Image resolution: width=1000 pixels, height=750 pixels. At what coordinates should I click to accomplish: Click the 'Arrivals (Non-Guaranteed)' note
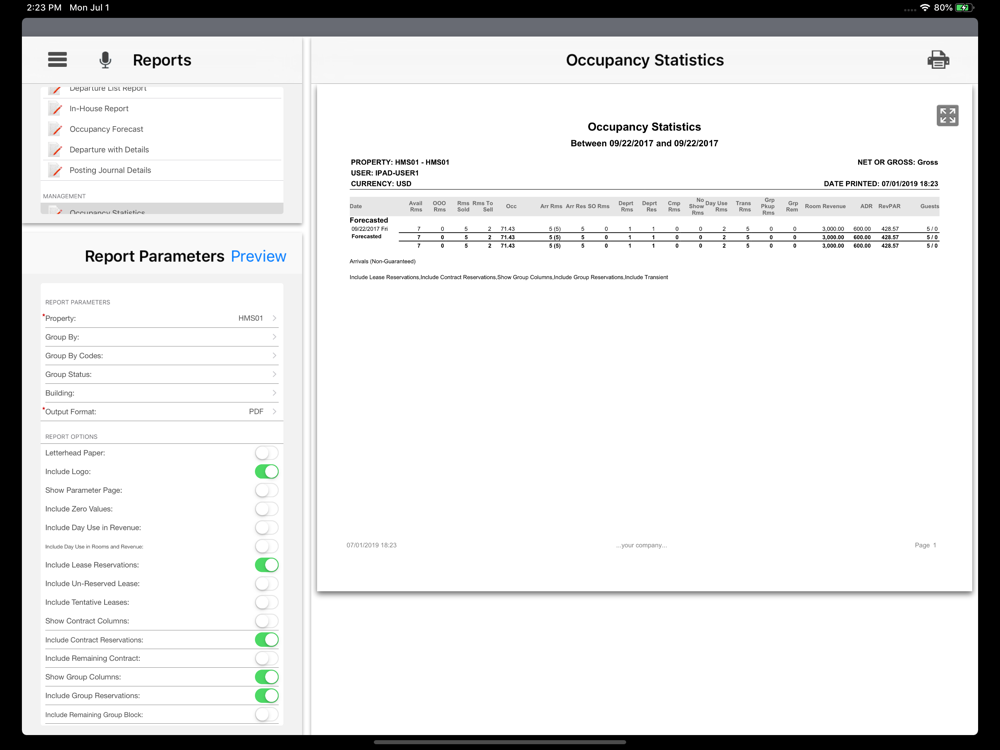point(383,261)
